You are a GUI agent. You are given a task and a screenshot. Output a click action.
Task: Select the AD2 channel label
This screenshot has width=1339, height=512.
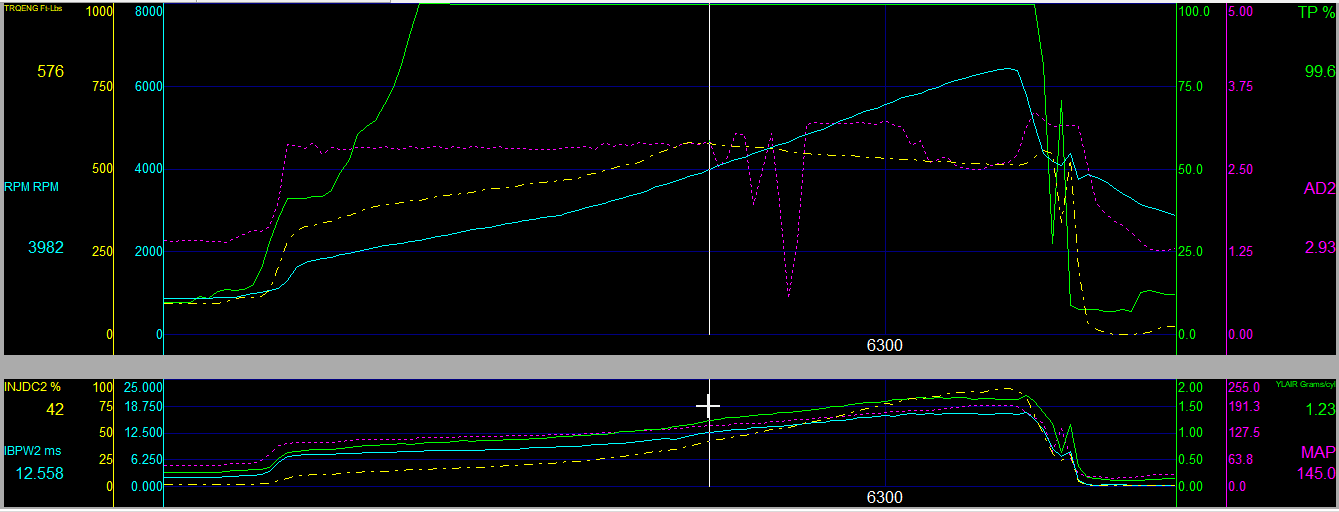1319,187
